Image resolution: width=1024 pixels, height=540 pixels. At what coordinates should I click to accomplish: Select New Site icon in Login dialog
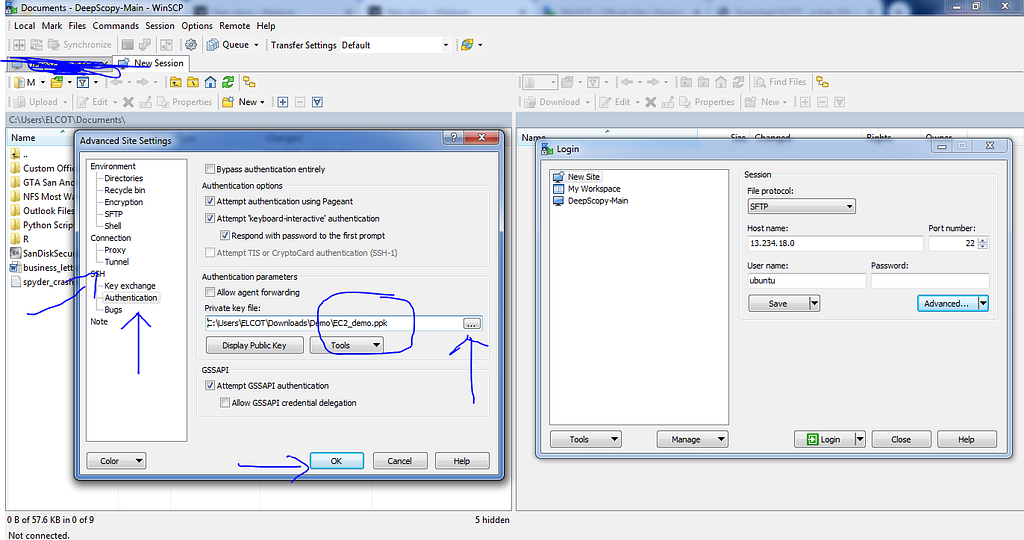[x=558, y=177]
